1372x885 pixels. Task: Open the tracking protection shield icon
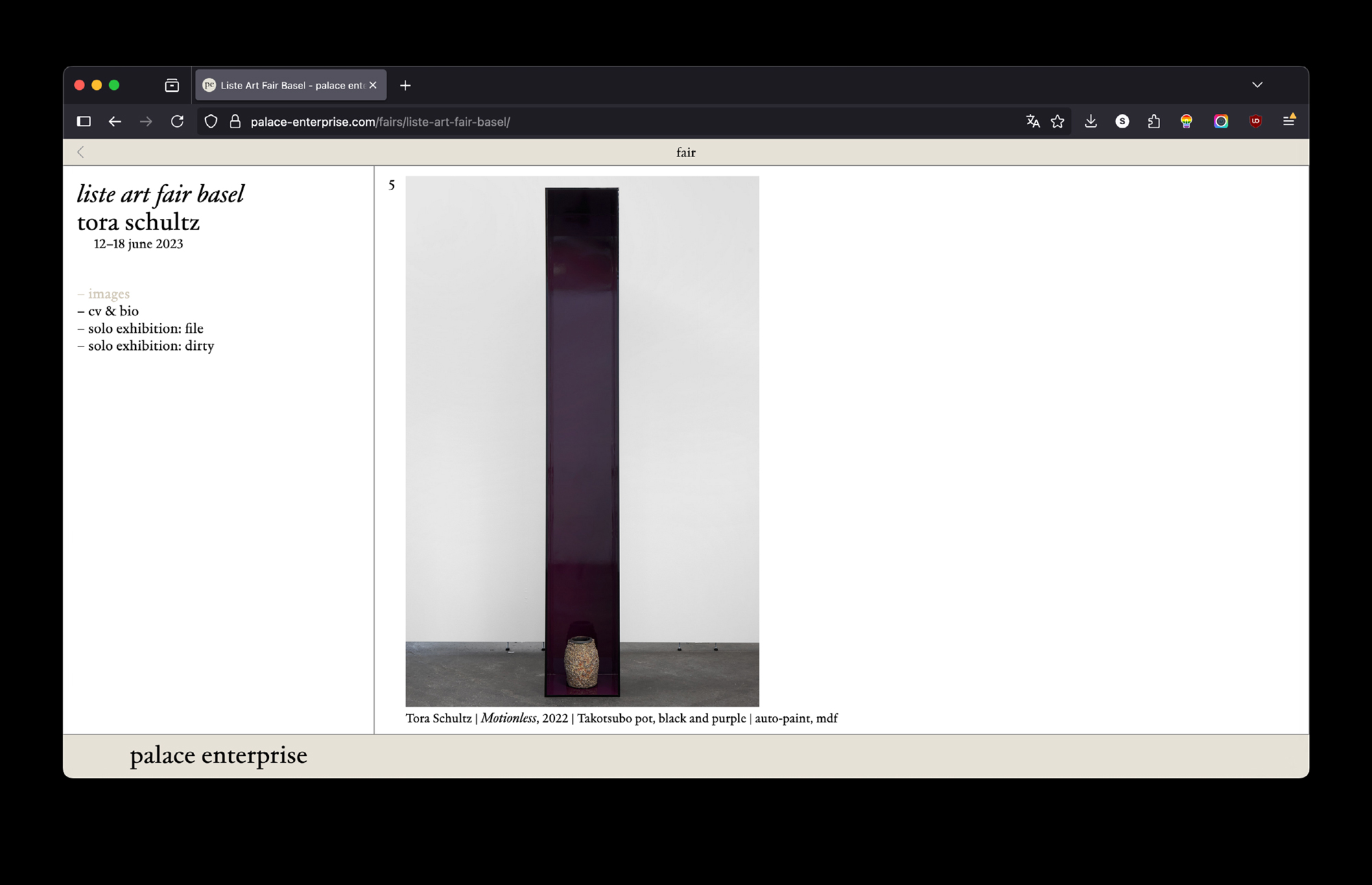tap(211, 121)
